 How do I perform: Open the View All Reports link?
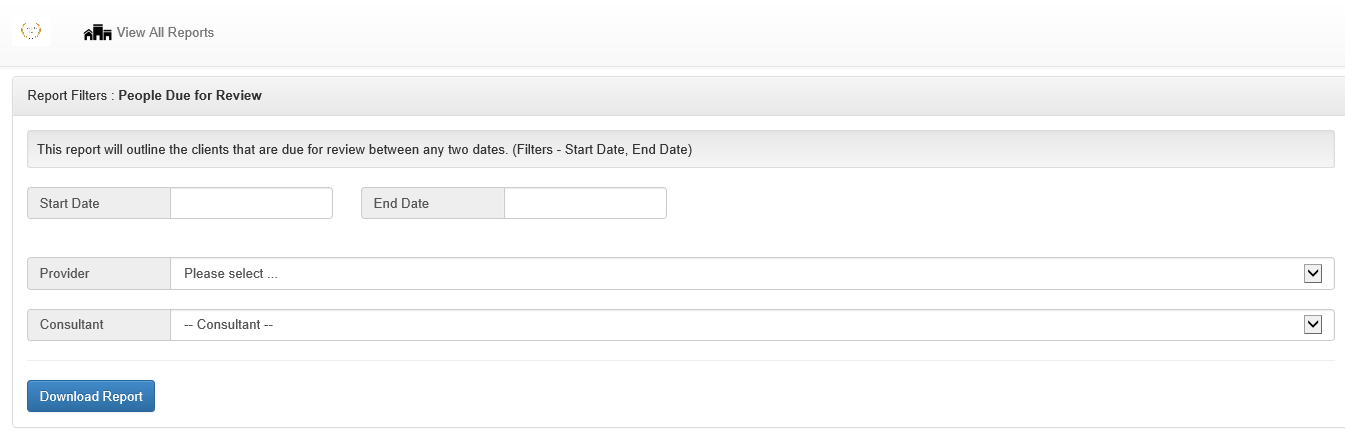[165, 33]
